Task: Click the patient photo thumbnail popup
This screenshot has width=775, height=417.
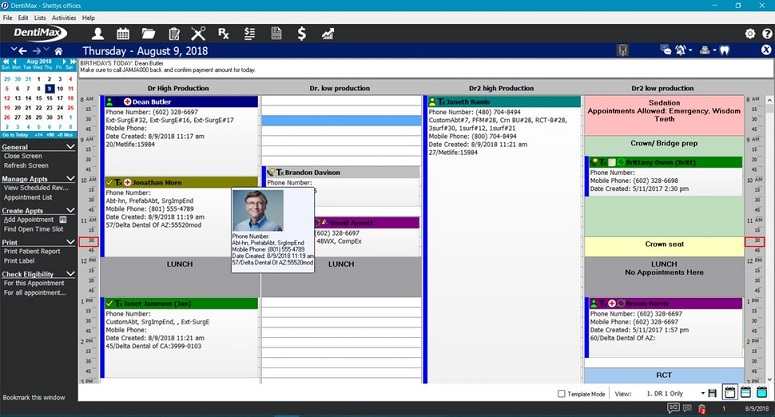Action: pos(258,210)
